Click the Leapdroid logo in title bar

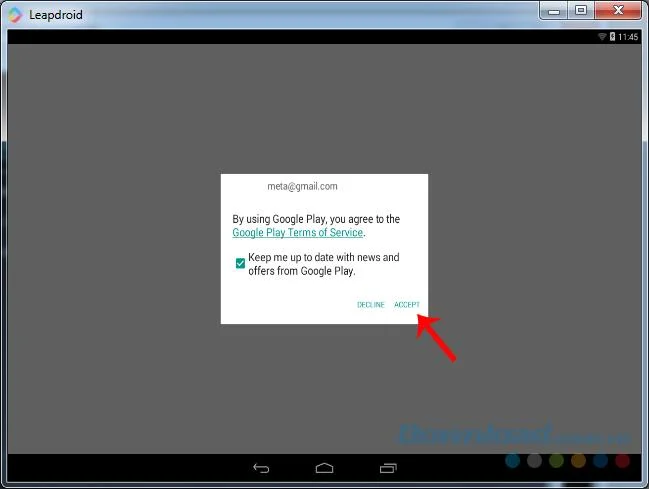pyautogui.click(x=15, y=15)
